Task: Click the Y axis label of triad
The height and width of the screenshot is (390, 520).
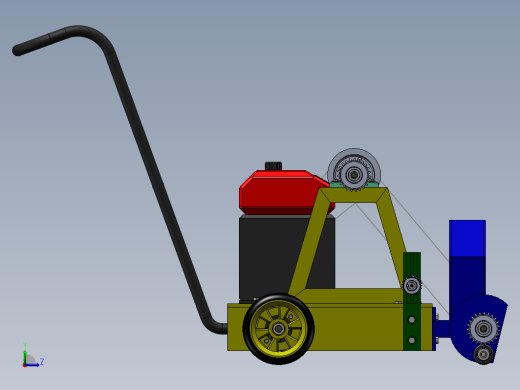Action: click(x=25, y=345)
